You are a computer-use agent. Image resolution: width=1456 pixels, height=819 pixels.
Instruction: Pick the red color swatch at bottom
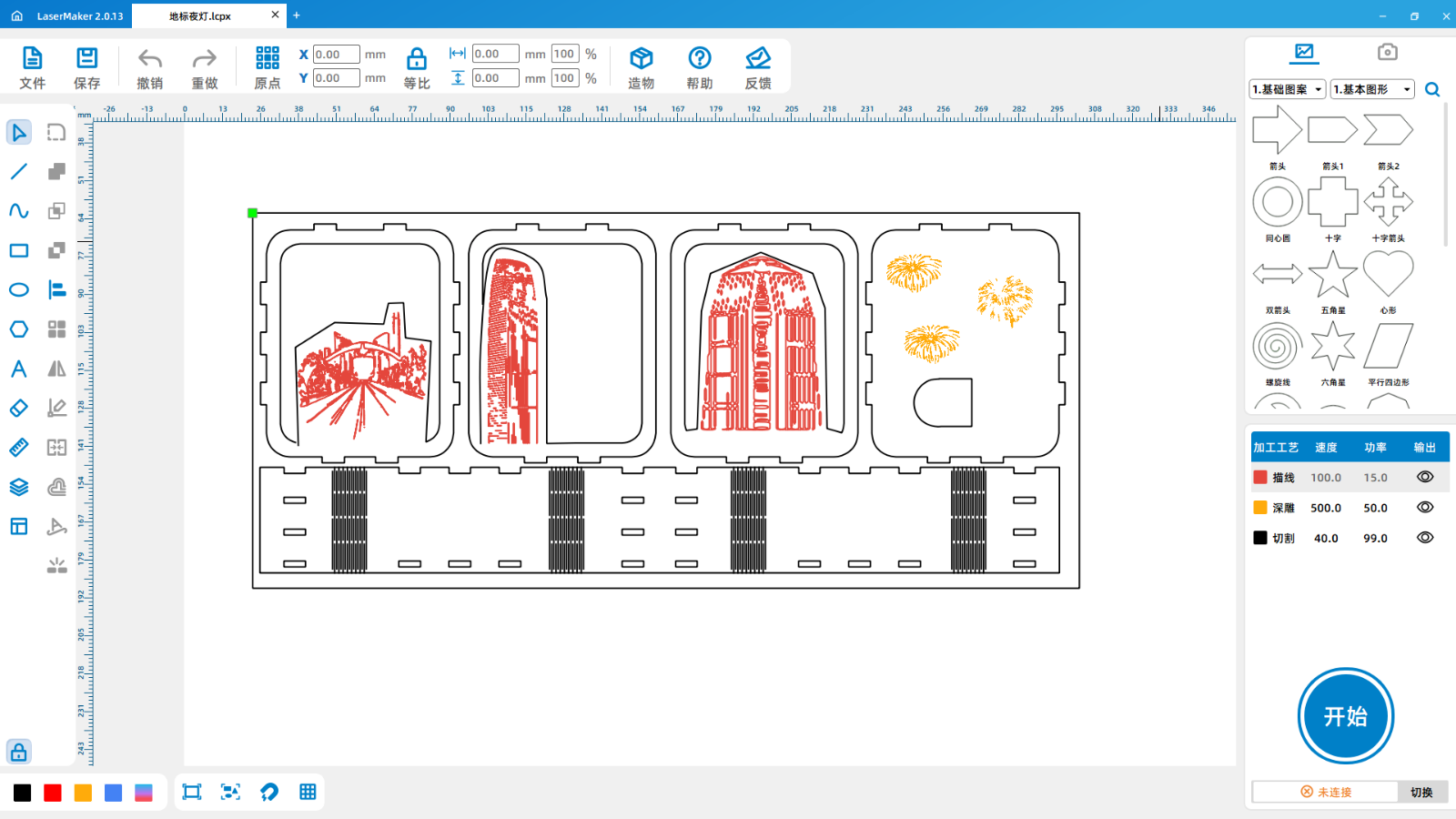tap(53, 793)
